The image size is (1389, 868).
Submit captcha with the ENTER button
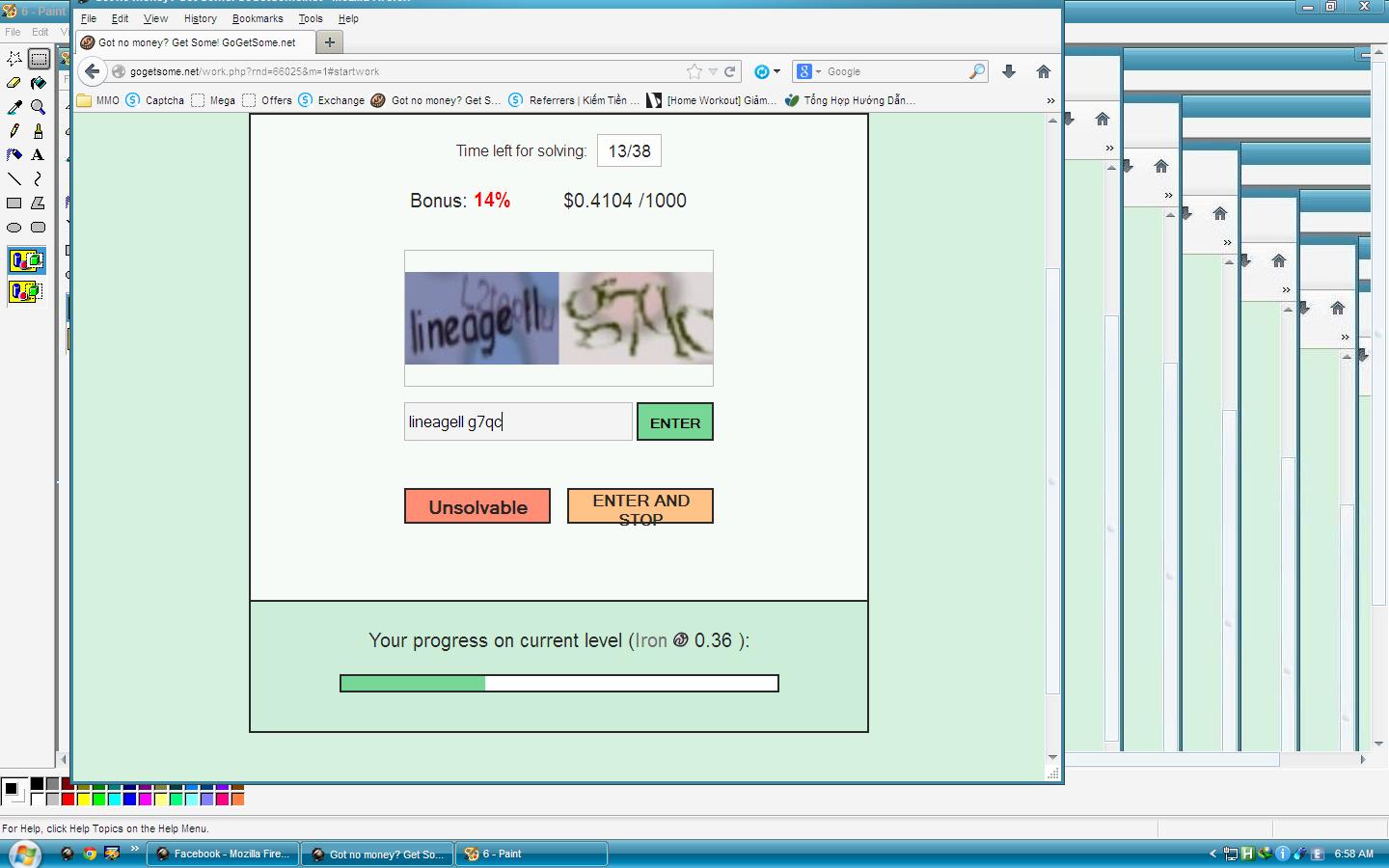tap(675, 421)
